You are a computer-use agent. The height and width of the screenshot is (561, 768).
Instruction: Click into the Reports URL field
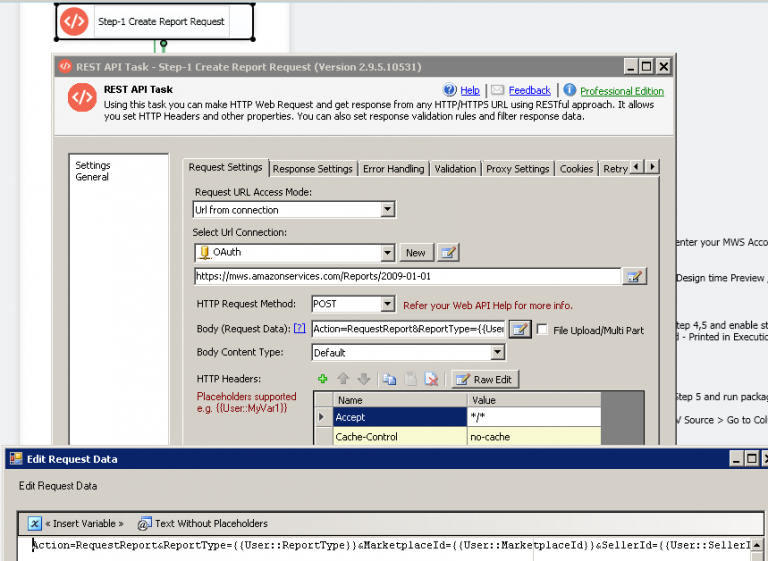point(408,276)
